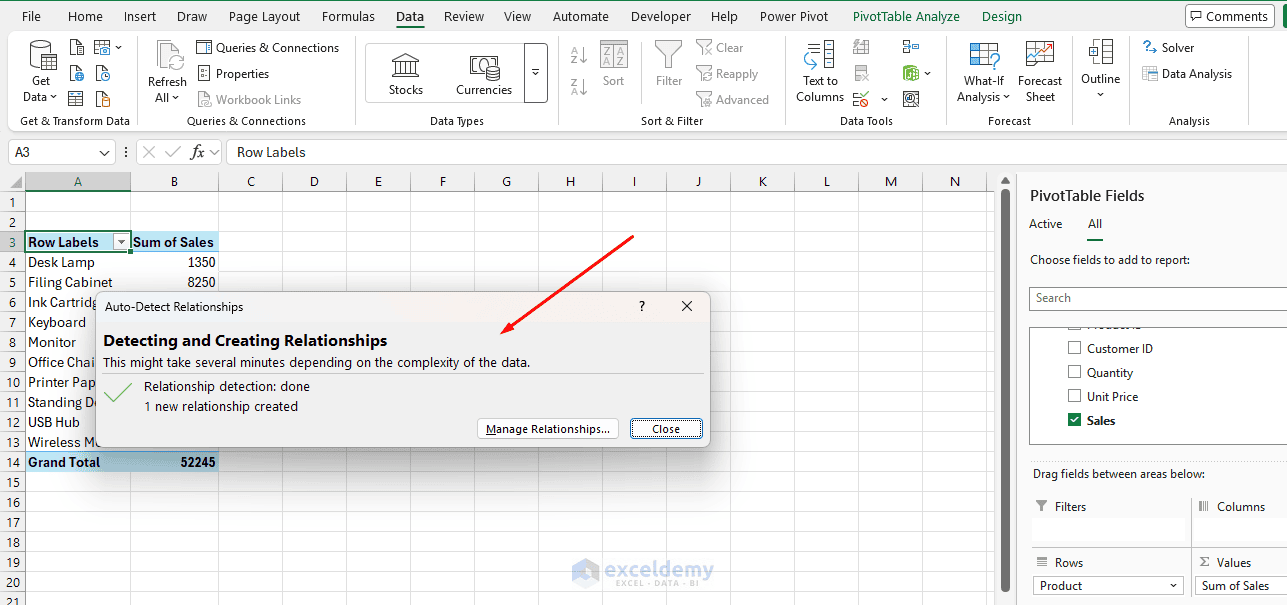This screenshot has width=1287, height=605.
Task: Open the Comments pane
Action: (1229, 16)
